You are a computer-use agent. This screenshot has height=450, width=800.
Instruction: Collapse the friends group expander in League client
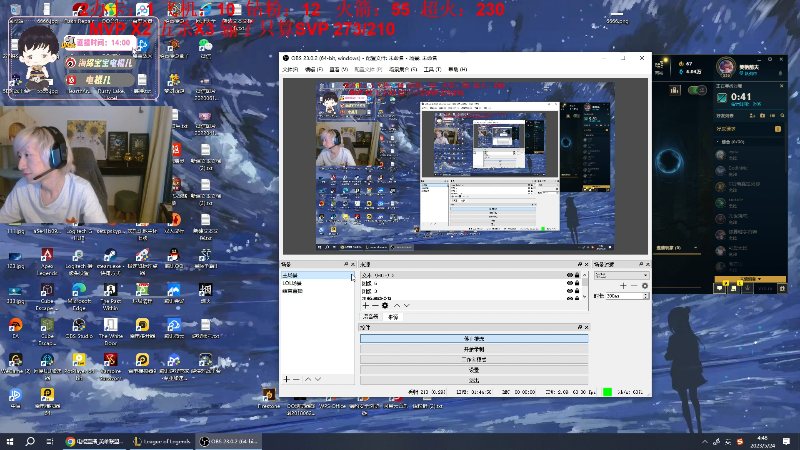pos(718,142)
